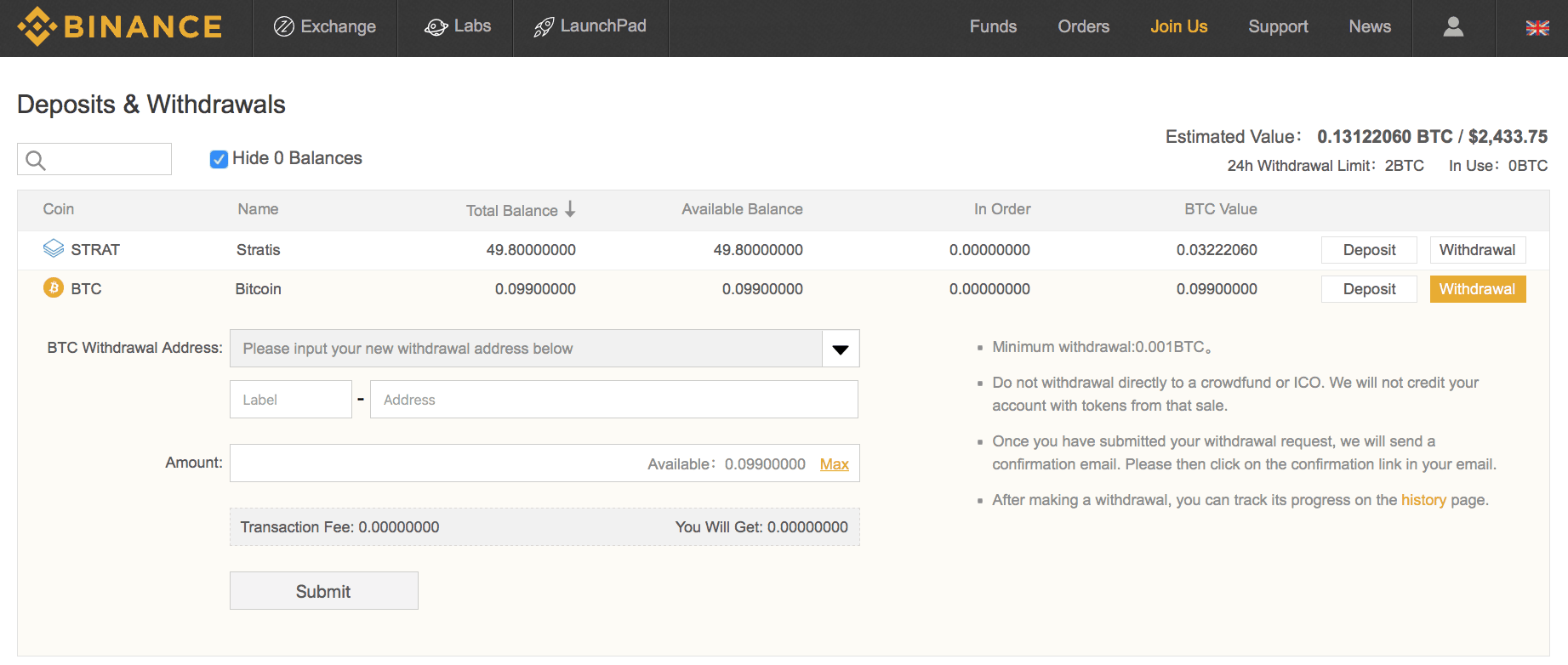This screenshot has height=665, width=1568.
Task: Open the Funds menu
Action: click(993, 27)
